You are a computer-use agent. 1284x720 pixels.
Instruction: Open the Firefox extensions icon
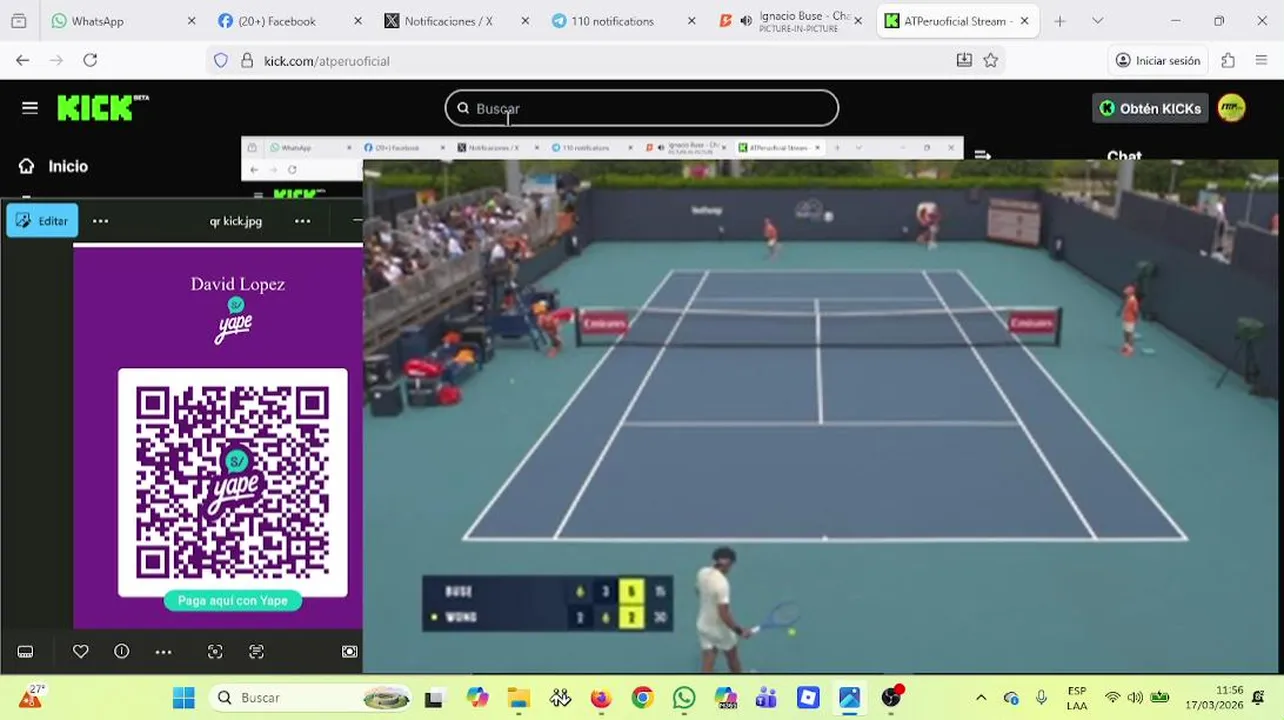pyautogui.click(x=1228, y=61)
